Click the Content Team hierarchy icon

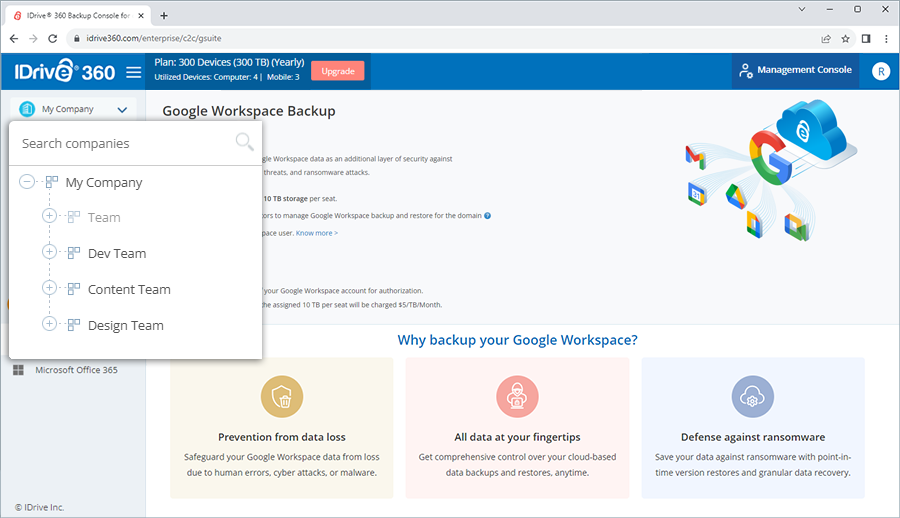tap(73, 289)
